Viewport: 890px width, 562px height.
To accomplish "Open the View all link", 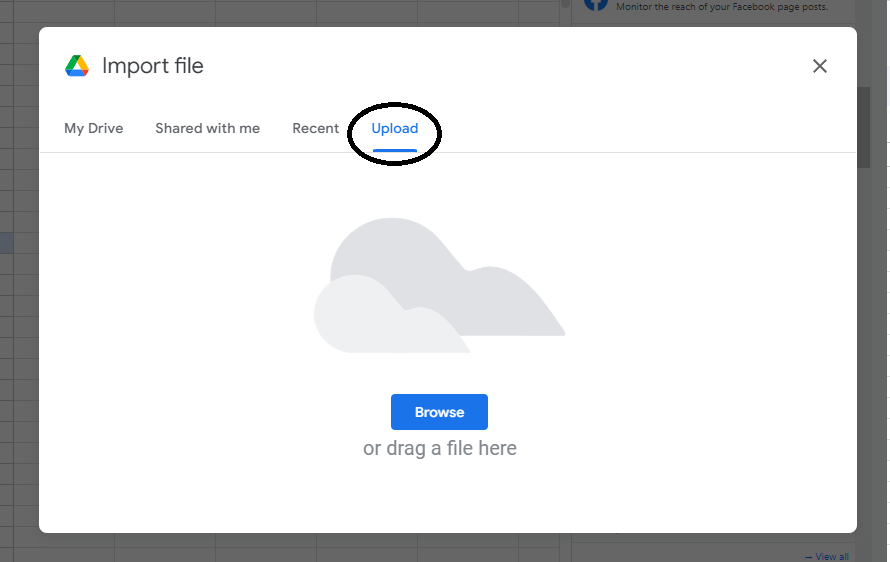I will click(x=832, y=556).
